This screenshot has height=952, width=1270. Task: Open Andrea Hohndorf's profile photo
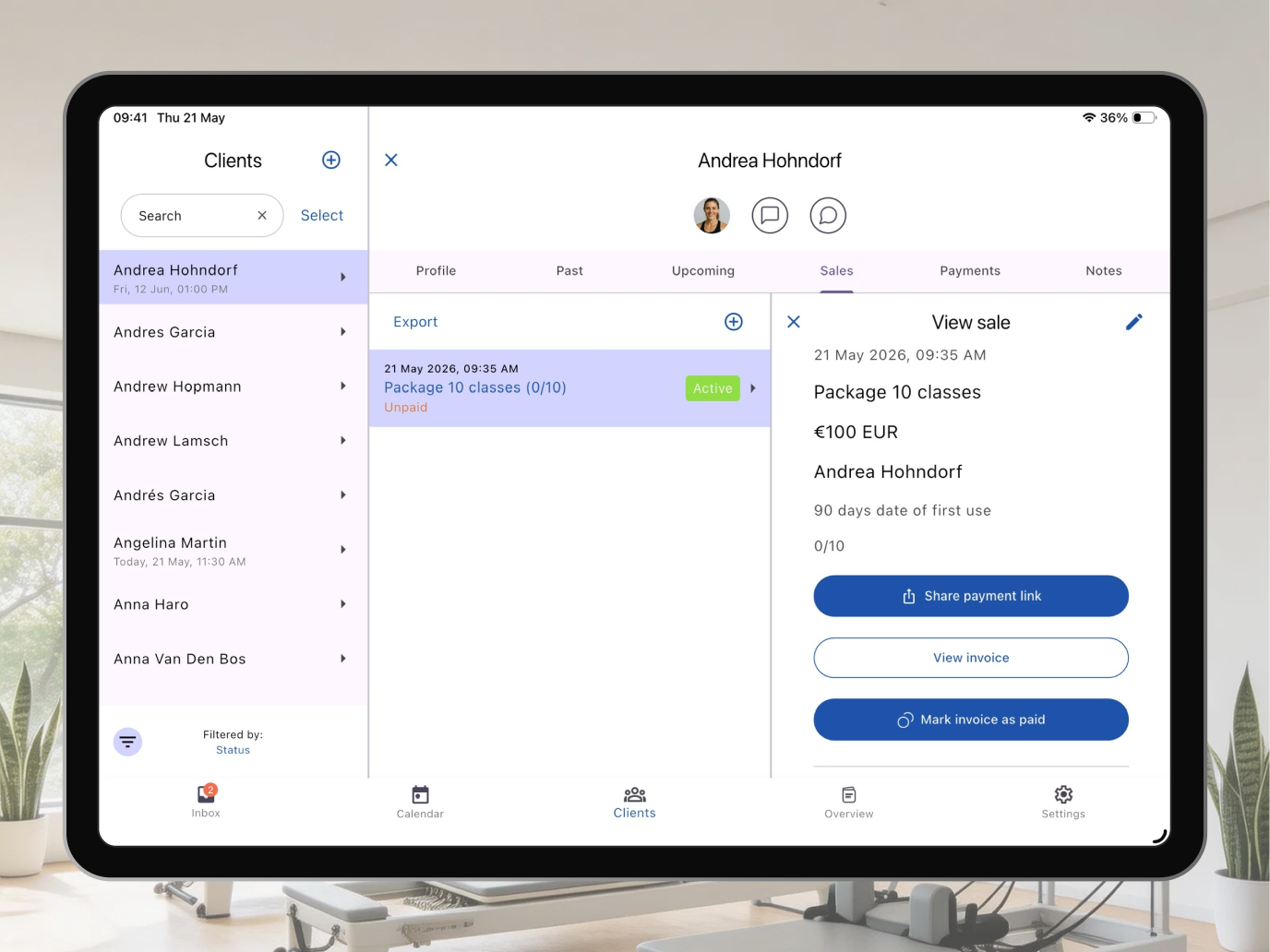712,215
